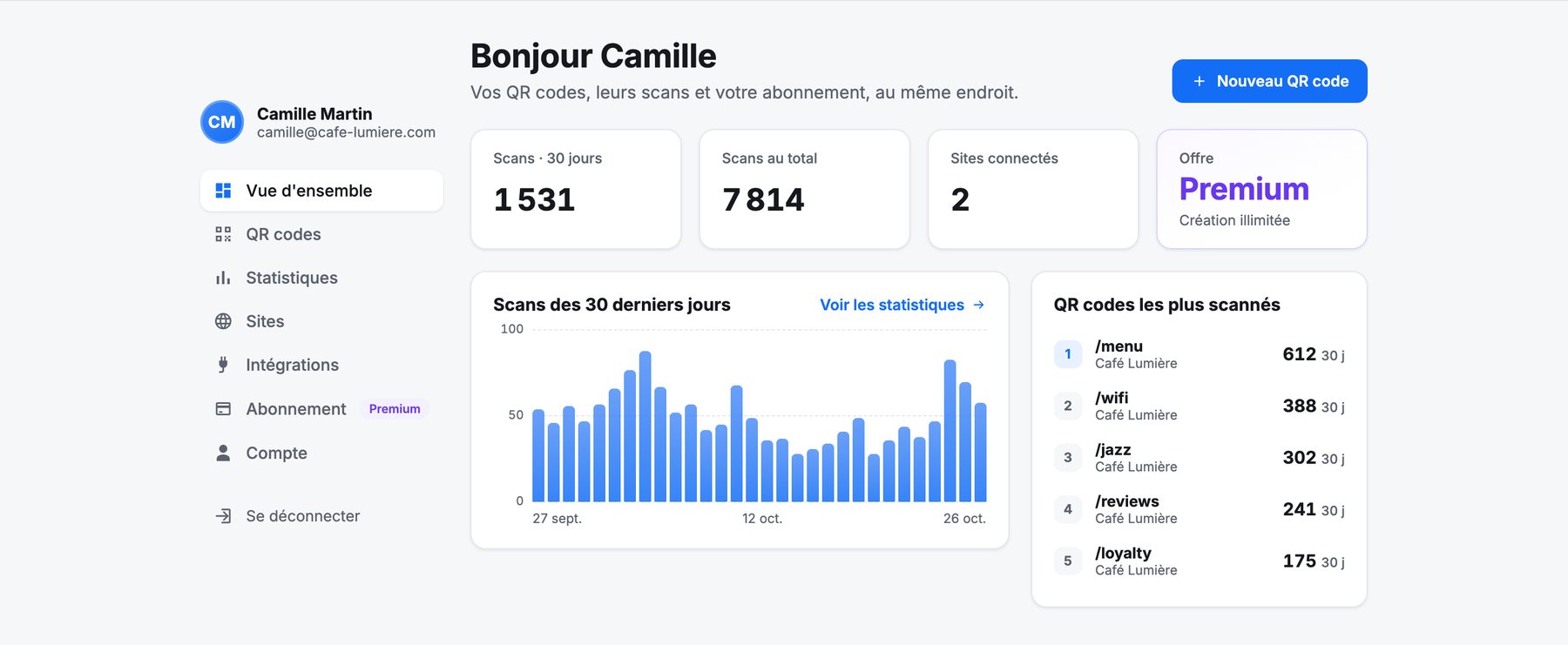The height and width of the screenshot is (645, 1568).
Task: Open Statistiques page
Action: 321,278
